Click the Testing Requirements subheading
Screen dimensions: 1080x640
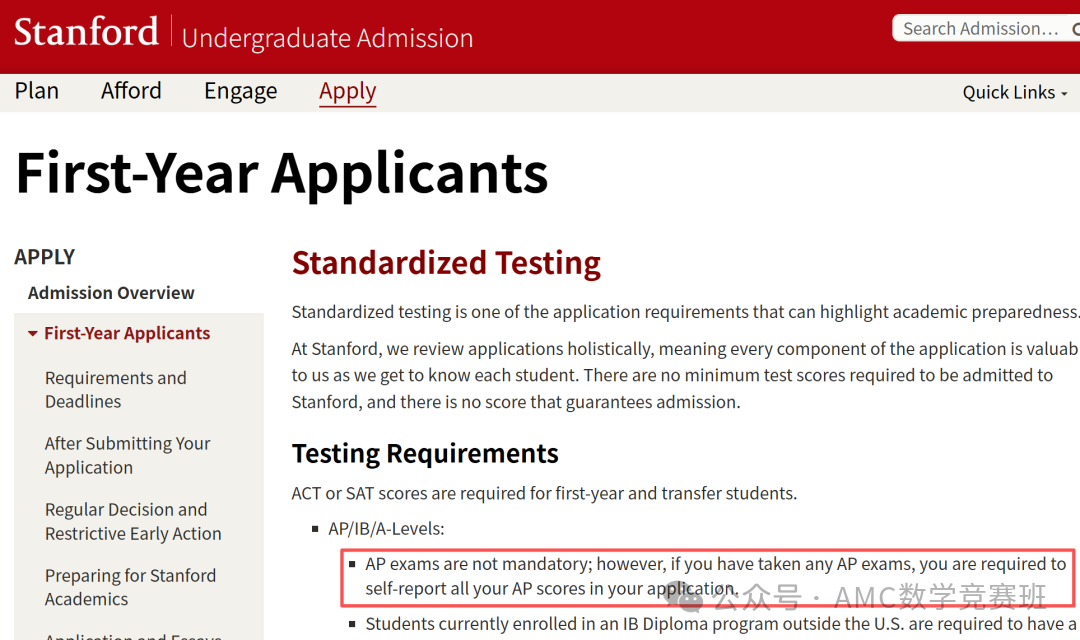coord(425,453)
